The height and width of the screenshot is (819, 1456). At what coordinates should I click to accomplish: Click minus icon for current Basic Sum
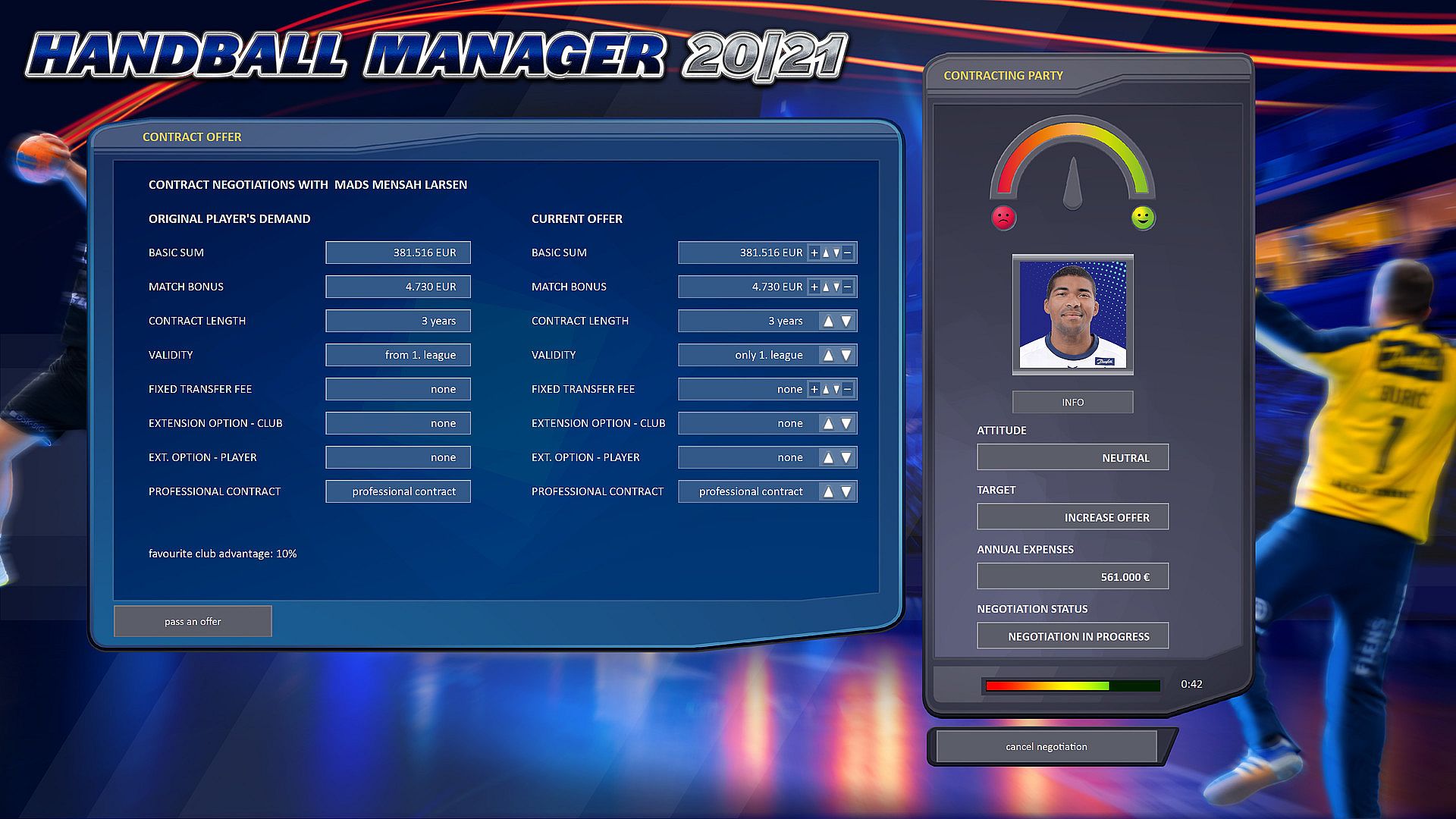848,253
